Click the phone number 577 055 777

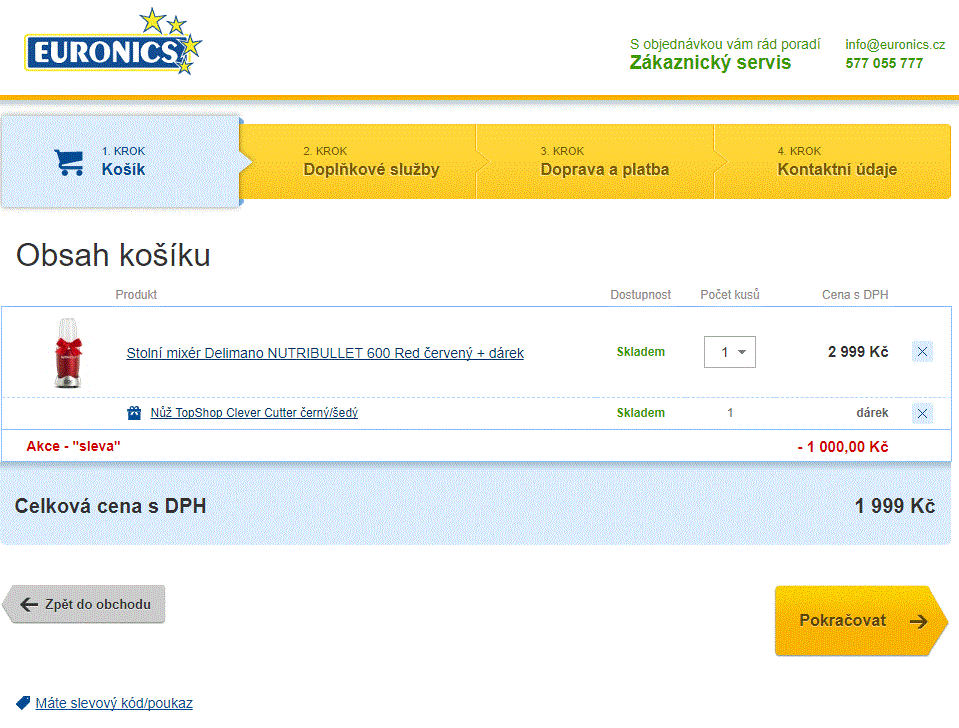884,63
